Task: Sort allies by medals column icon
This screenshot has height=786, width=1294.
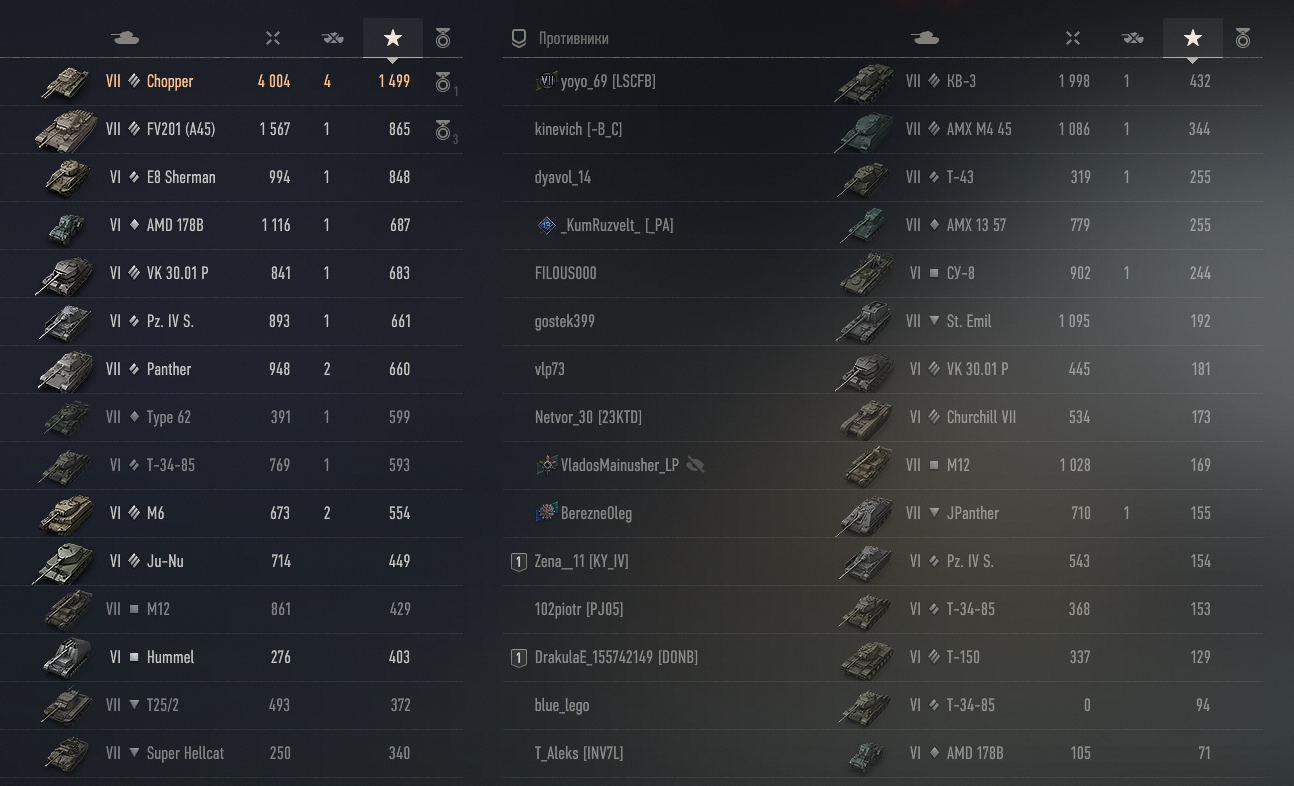Action: click(x=443, y=38)
